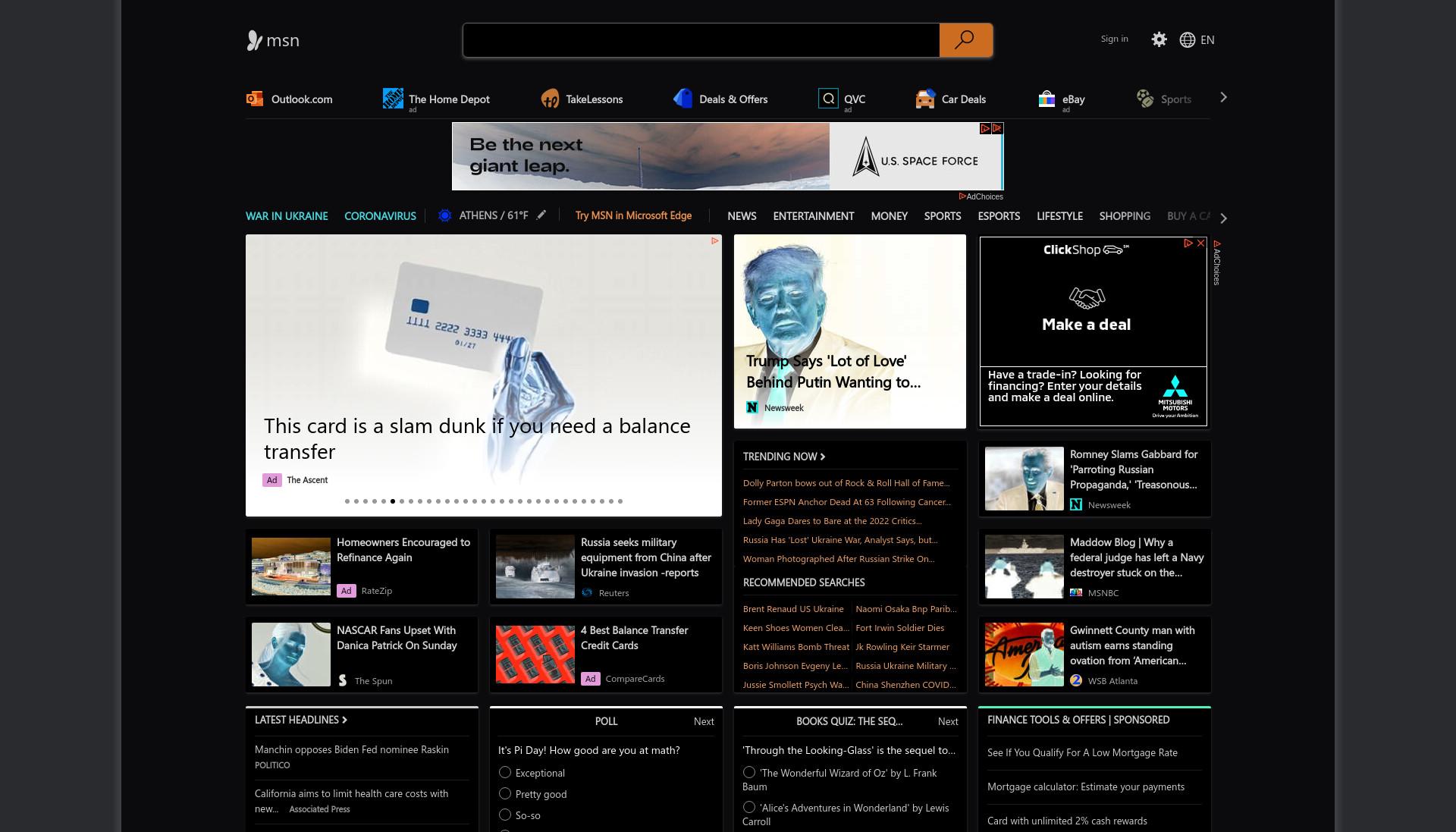Click the pencil icon to edit weather location

click(x=541, y=215)
